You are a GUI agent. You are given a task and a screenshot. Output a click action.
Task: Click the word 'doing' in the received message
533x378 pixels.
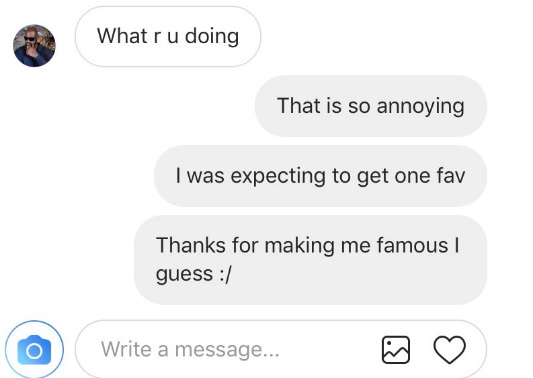tap(212, 36)
